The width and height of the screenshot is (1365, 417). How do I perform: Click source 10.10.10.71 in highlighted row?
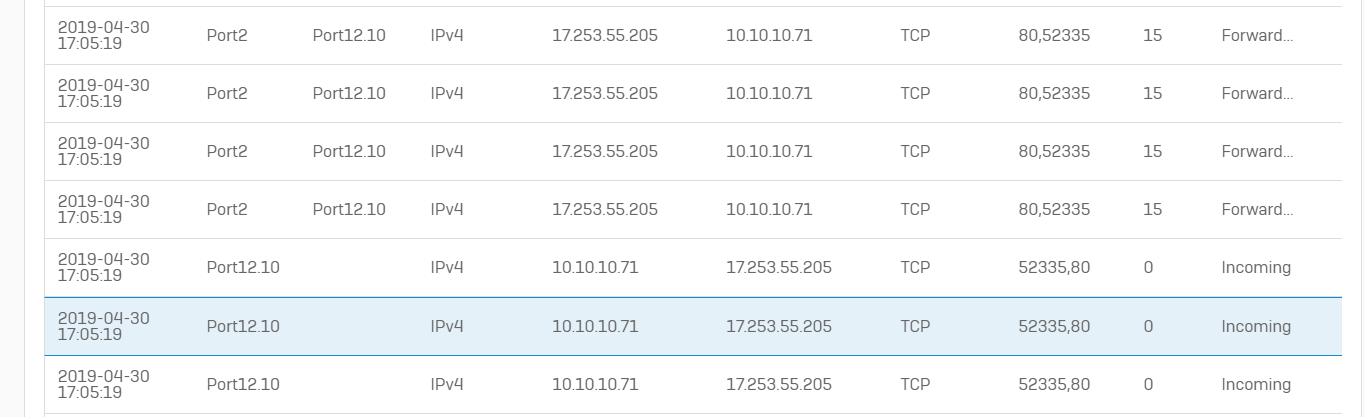595,326
